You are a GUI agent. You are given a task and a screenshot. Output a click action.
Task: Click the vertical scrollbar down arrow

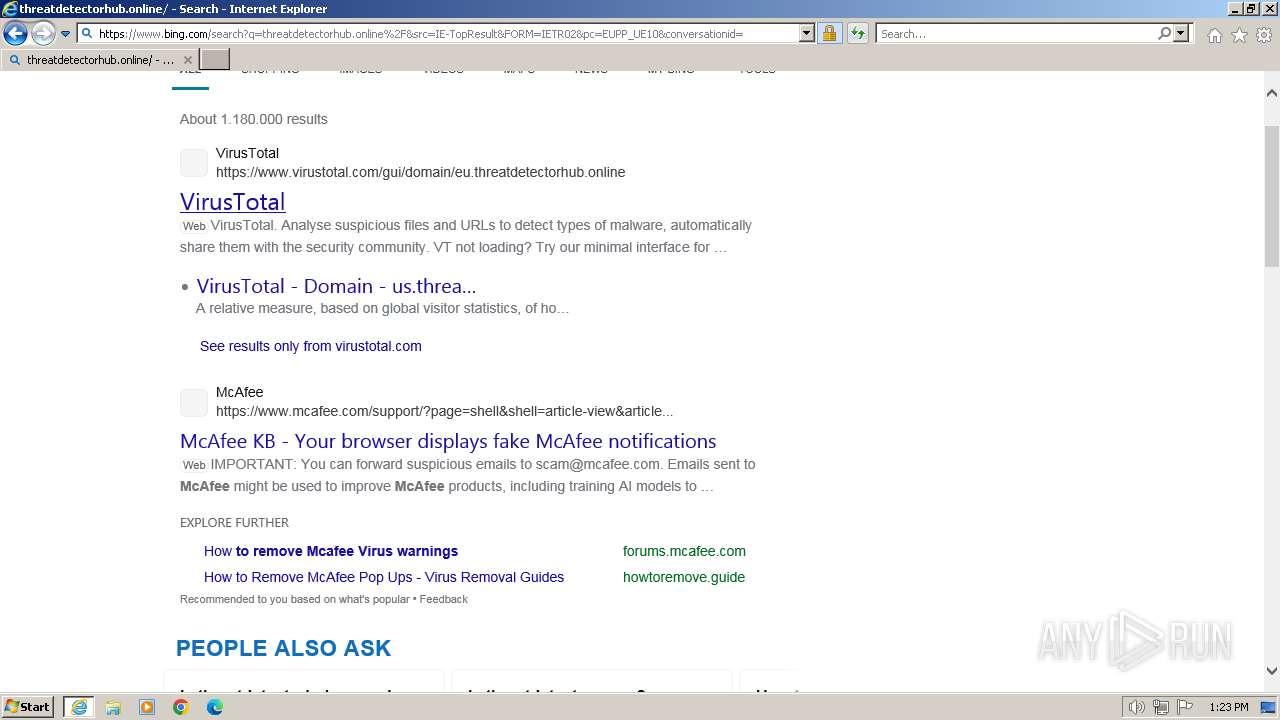point(1271,671)
